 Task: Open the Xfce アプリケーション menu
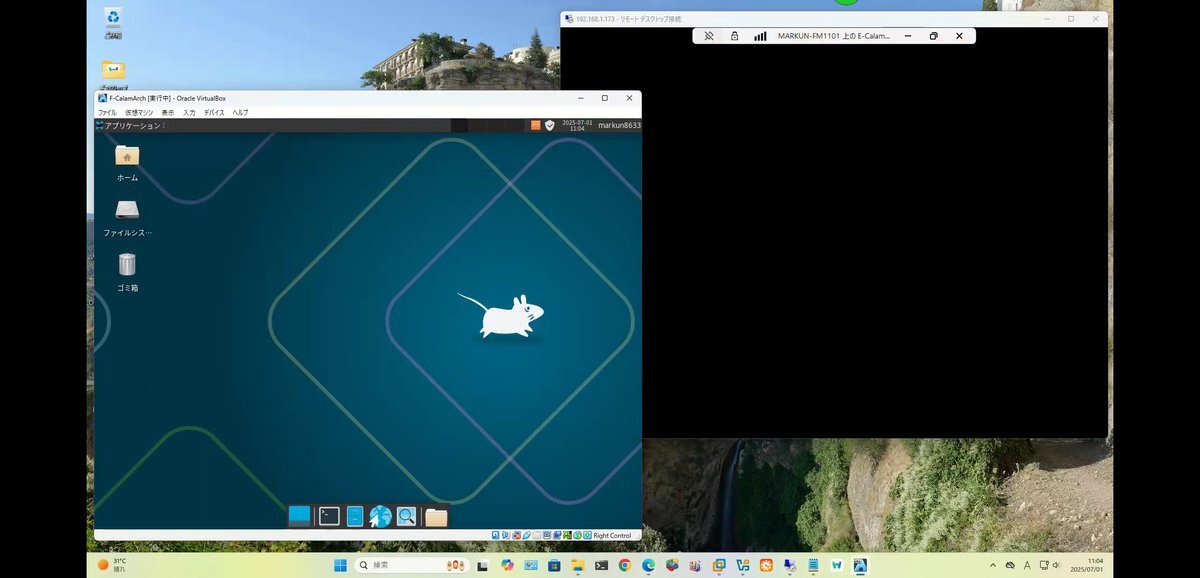tap(127, 125)
